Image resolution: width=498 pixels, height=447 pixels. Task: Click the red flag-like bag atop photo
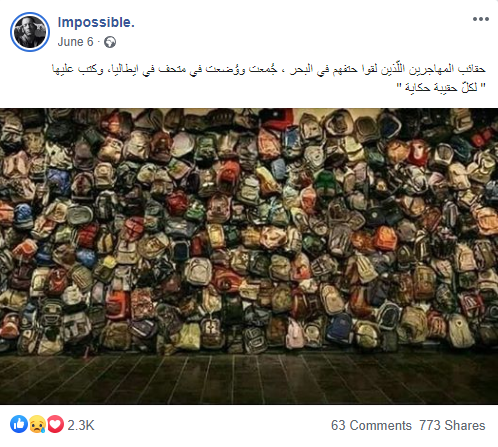276,119
